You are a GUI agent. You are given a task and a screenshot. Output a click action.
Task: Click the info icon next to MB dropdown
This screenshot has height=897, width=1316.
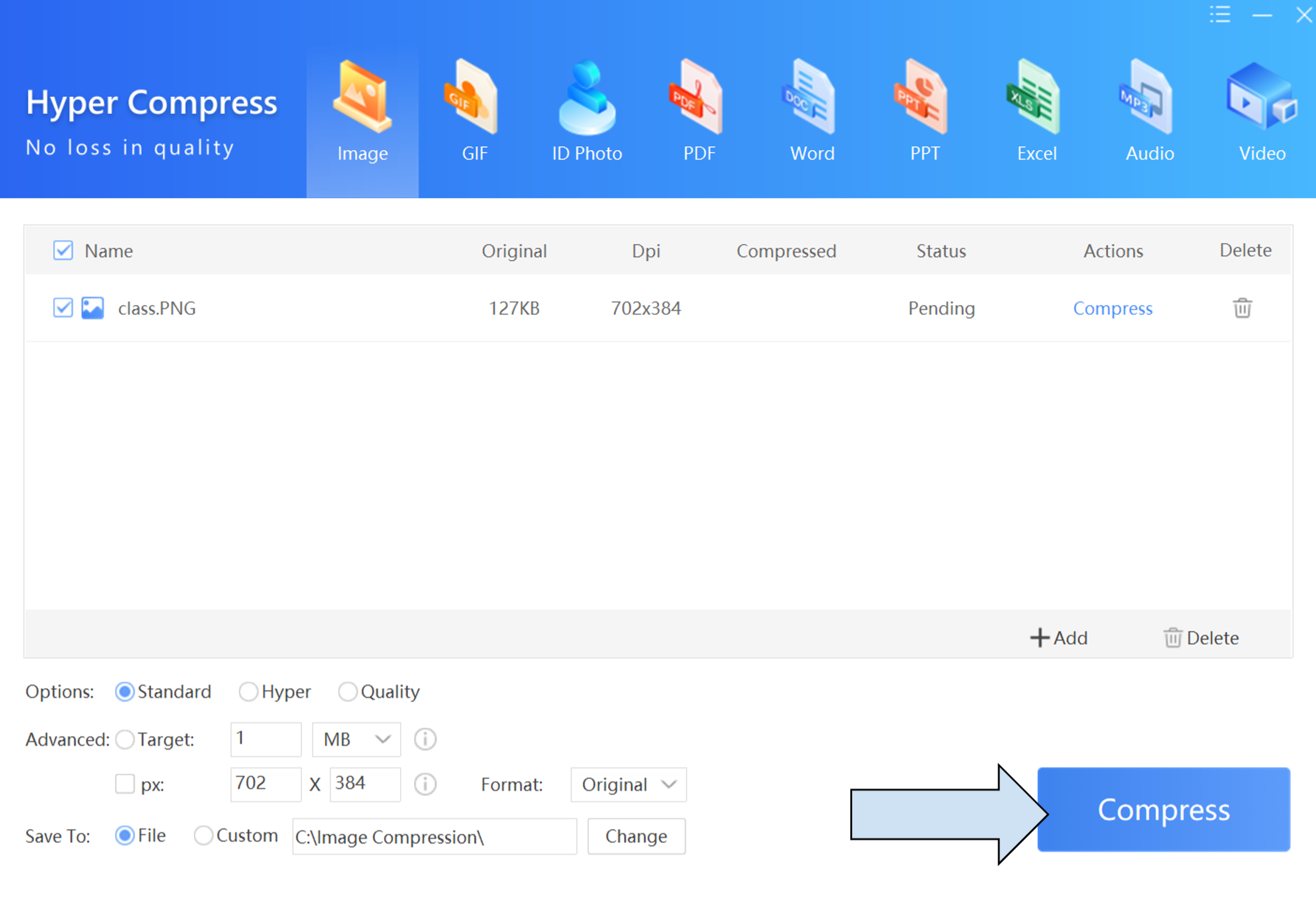[425, 739]
